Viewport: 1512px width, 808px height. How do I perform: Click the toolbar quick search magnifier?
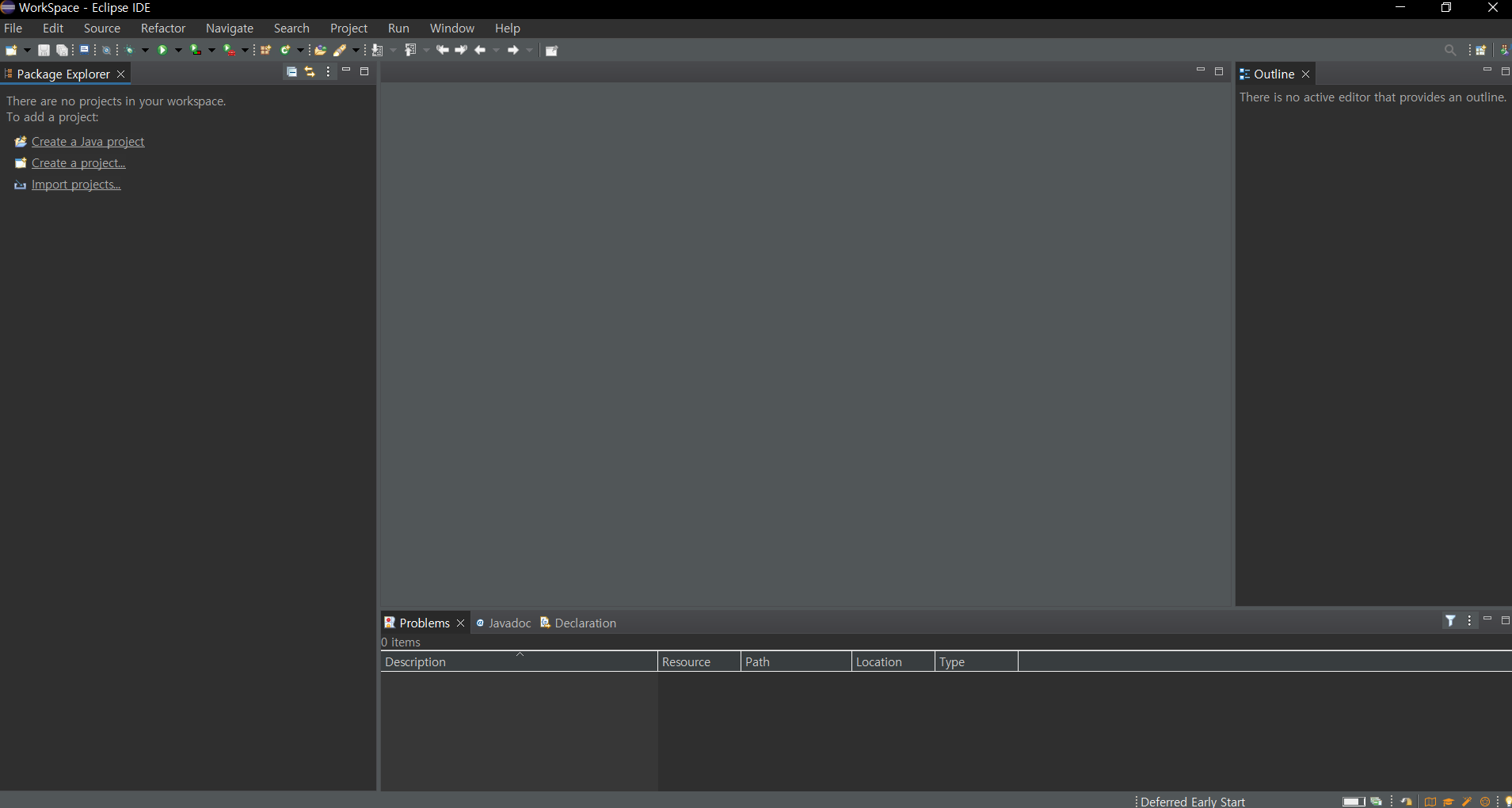point(1450,50)
